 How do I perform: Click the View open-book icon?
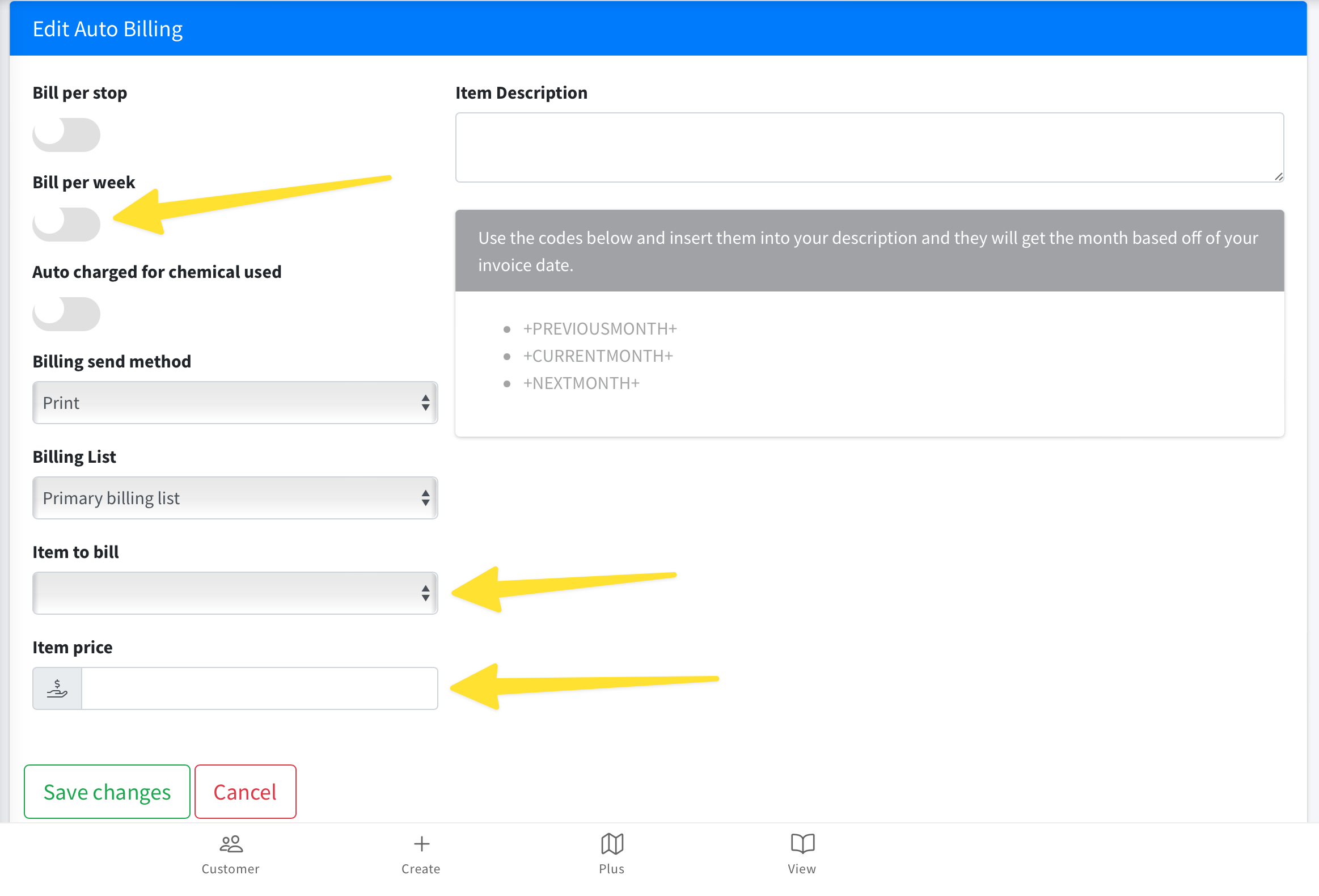tap(802, 844)
